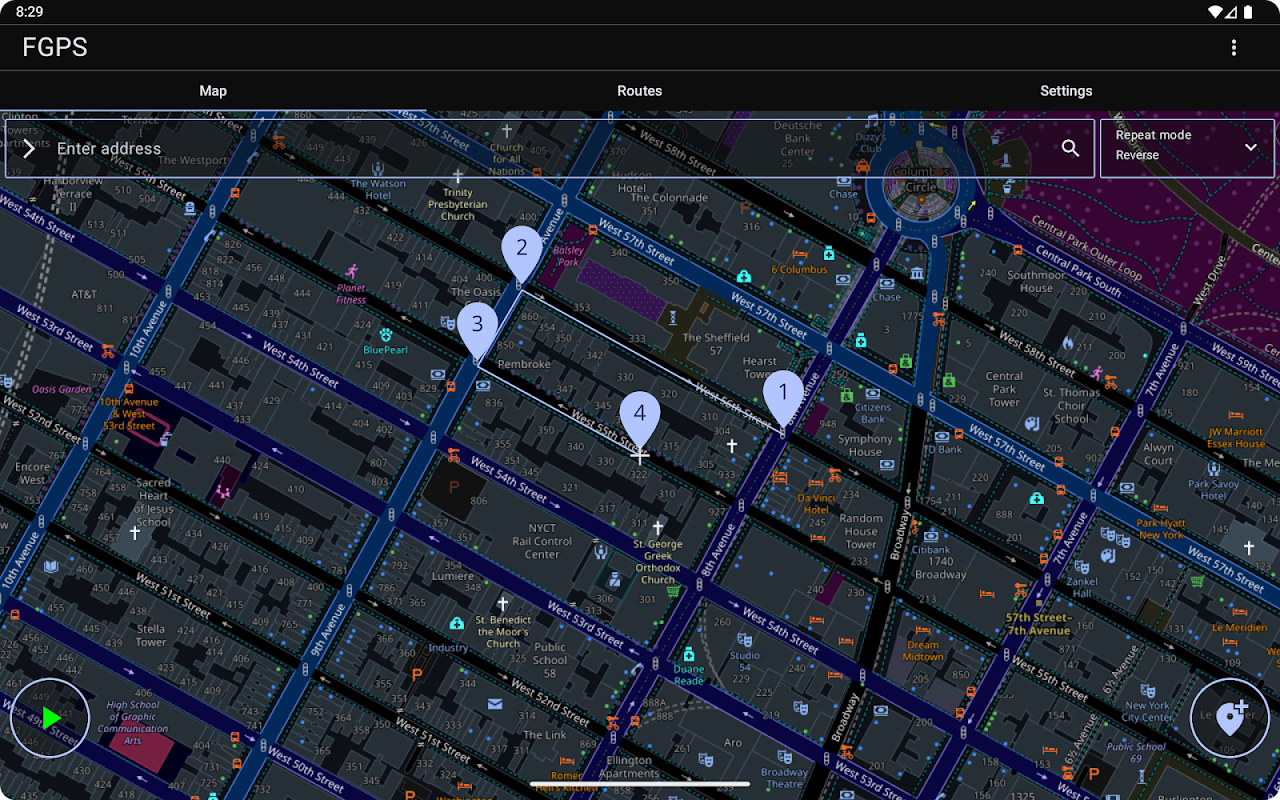
Task: Switch to the Routes tab
Action: point(640,91)
